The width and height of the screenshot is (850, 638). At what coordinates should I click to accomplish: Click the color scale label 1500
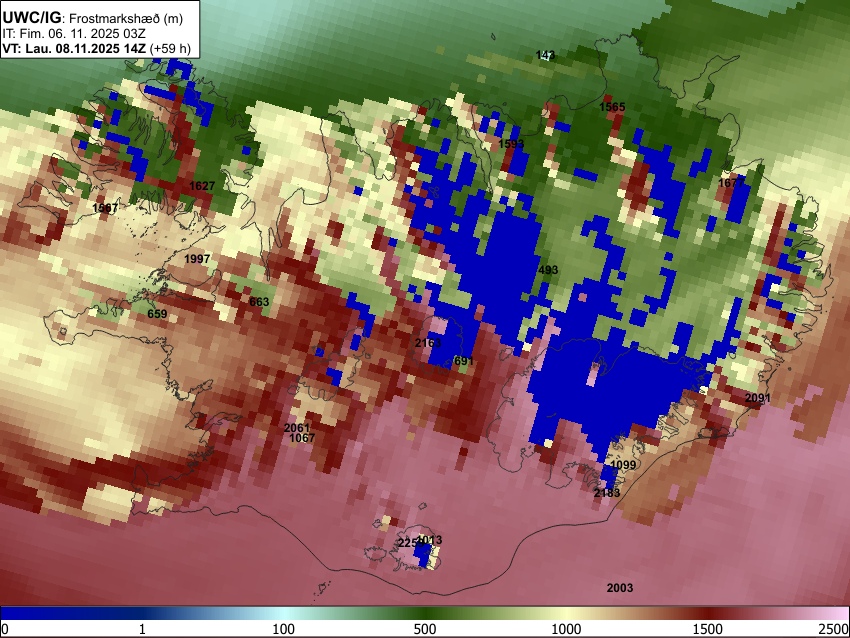coord(708,629)
